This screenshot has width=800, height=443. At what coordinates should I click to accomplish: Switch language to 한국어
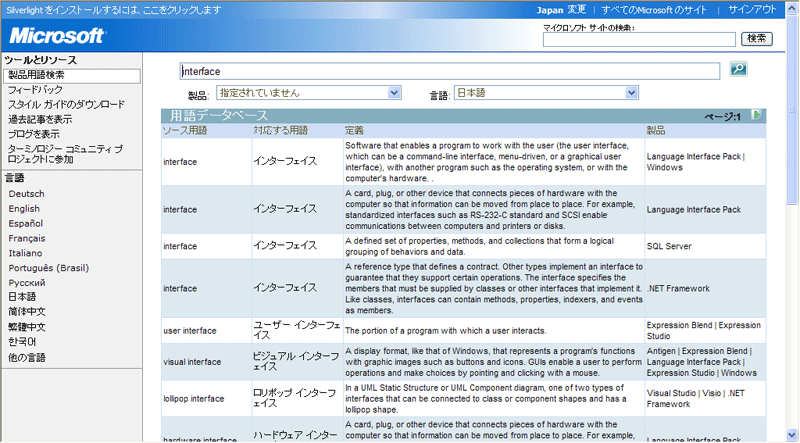pyautogui.click(x=22, y=342)
